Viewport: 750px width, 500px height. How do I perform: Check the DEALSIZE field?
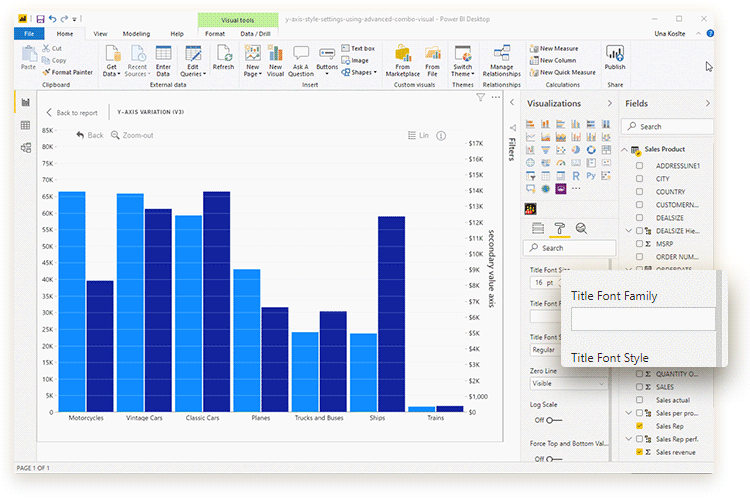[639, 218]
